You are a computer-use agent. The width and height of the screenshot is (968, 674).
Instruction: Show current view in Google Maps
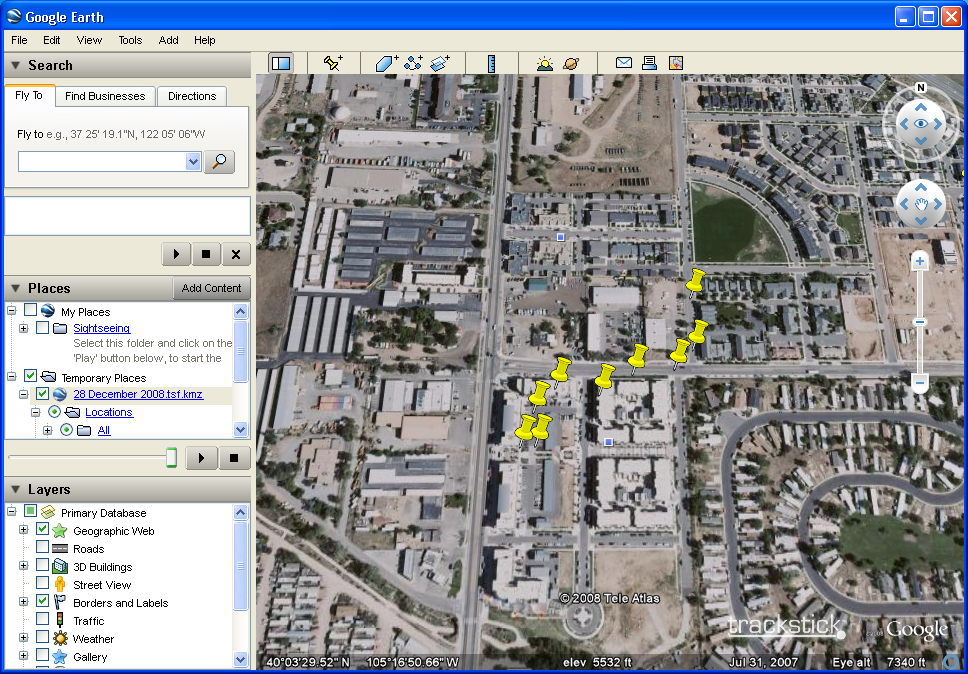coord(676,63)
